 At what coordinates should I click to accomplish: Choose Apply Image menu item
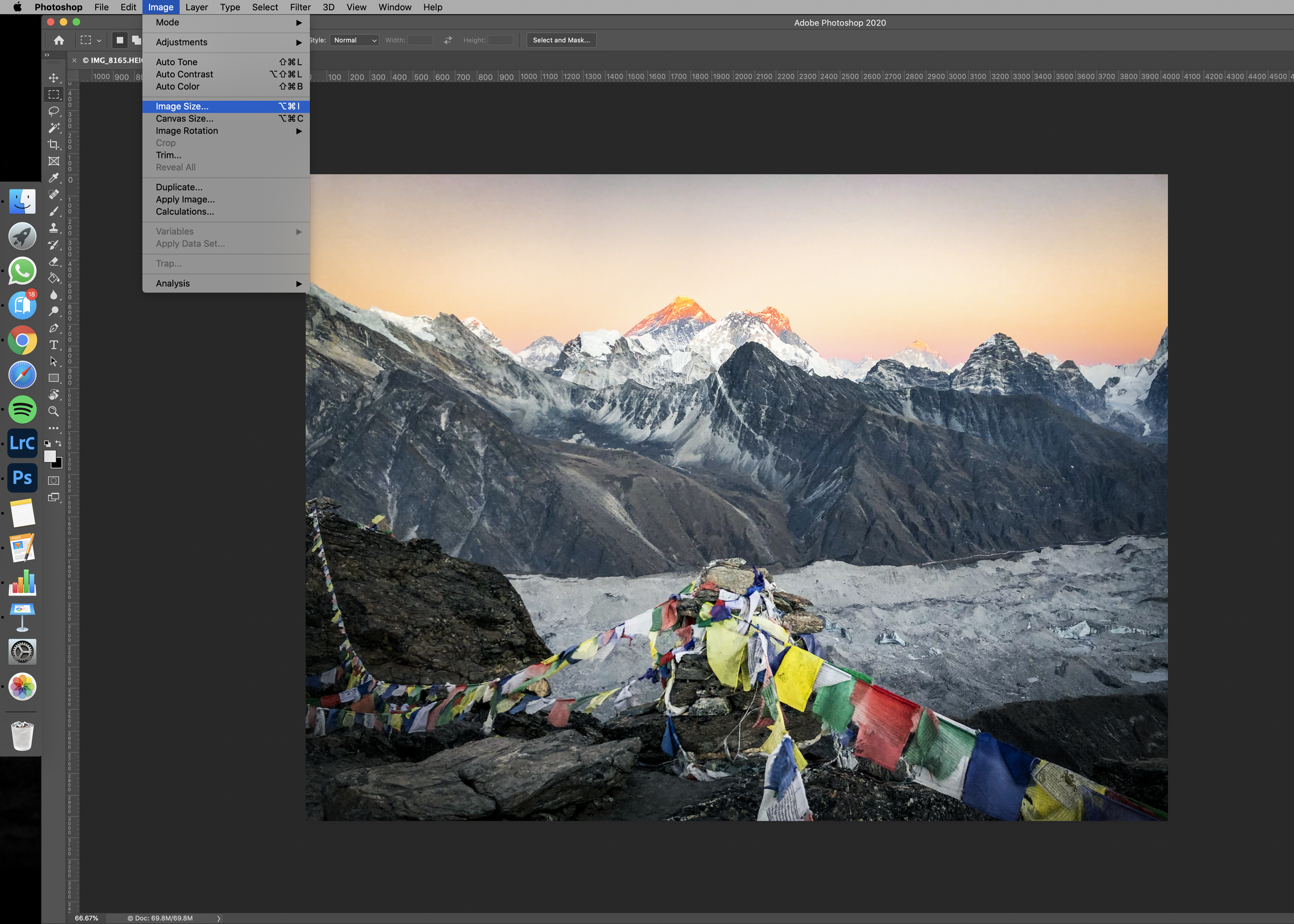coord(226,199)
